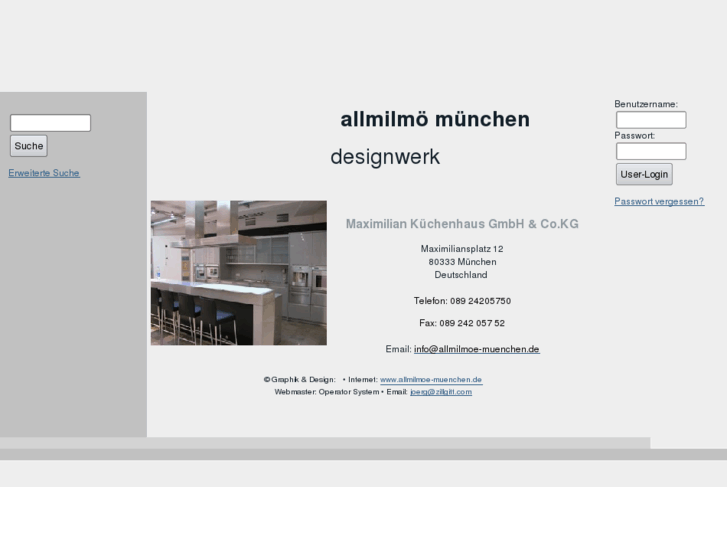Open the joerg@zillgitt.com email link
The height and width of the screenshot is (545, 727).
coord(441,392)
